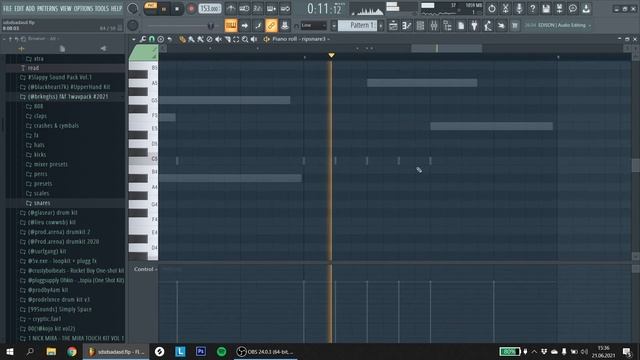
Task: Open the TOOLS menu
Action: click(102, 9)
